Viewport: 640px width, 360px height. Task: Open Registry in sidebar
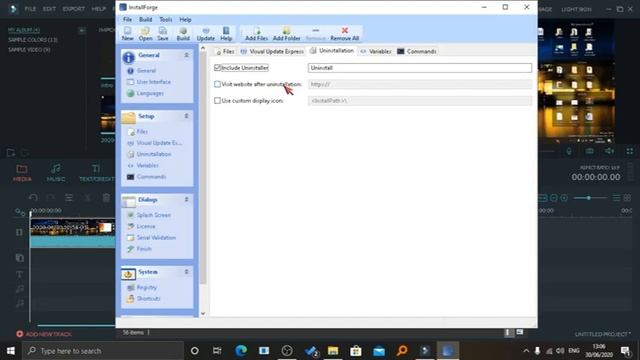point(142,288)
